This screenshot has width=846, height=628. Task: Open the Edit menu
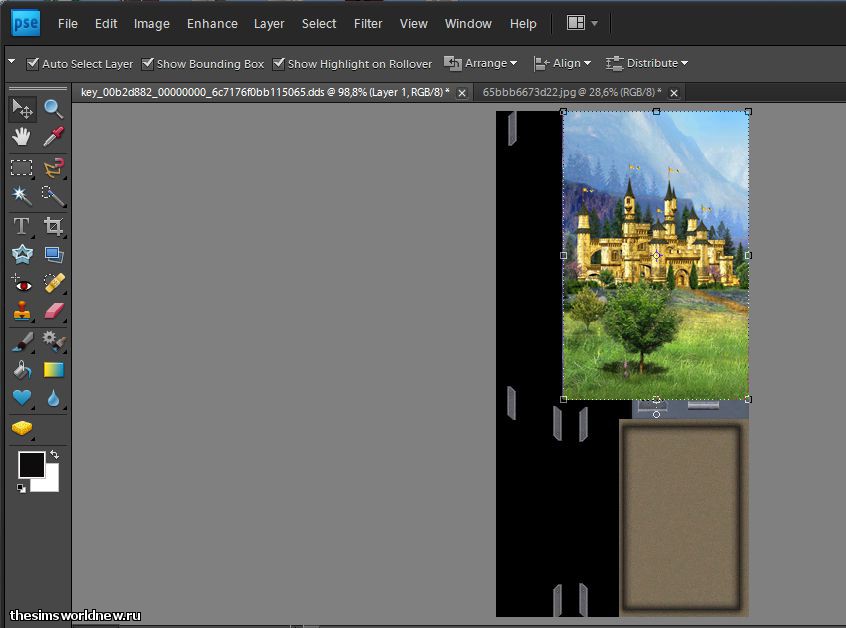coord(106,24)
